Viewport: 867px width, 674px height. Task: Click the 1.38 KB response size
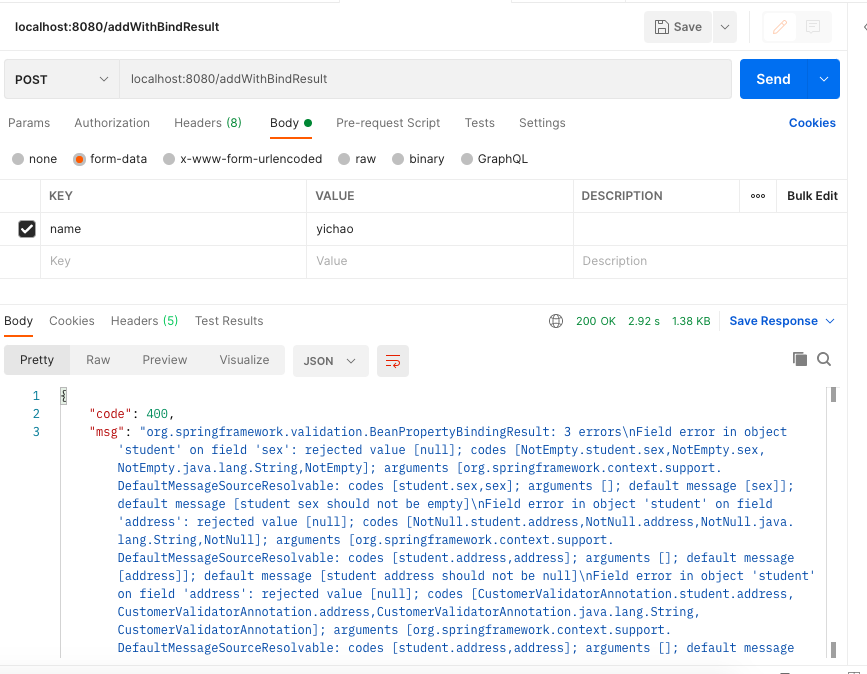click(691, 321)
